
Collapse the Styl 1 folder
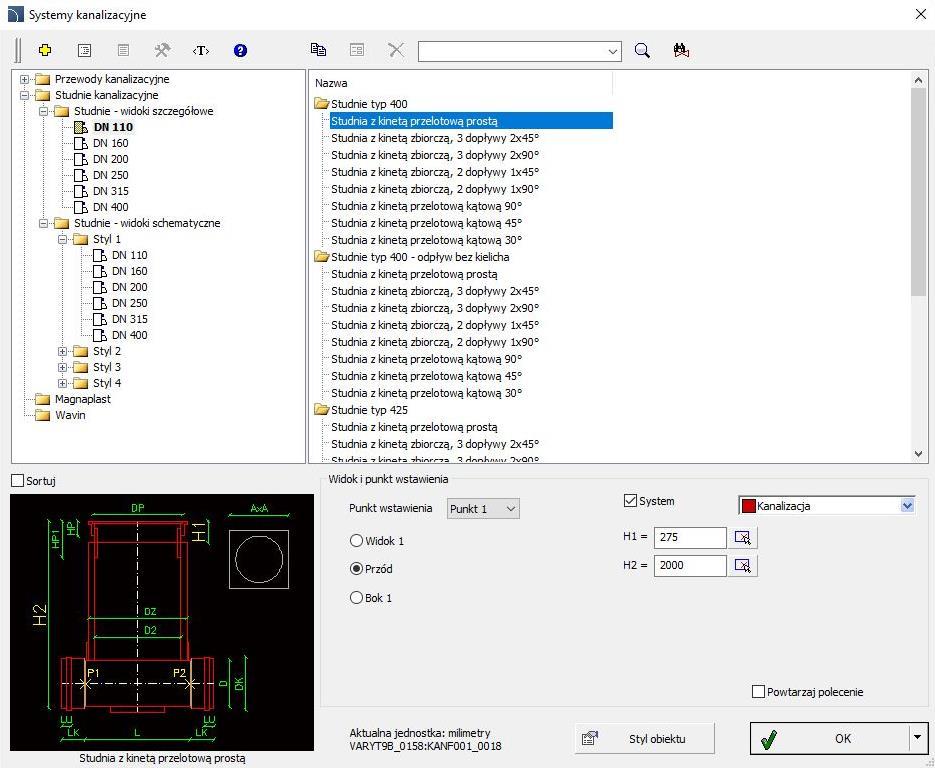pyautogui.click(x=63, y=239)
